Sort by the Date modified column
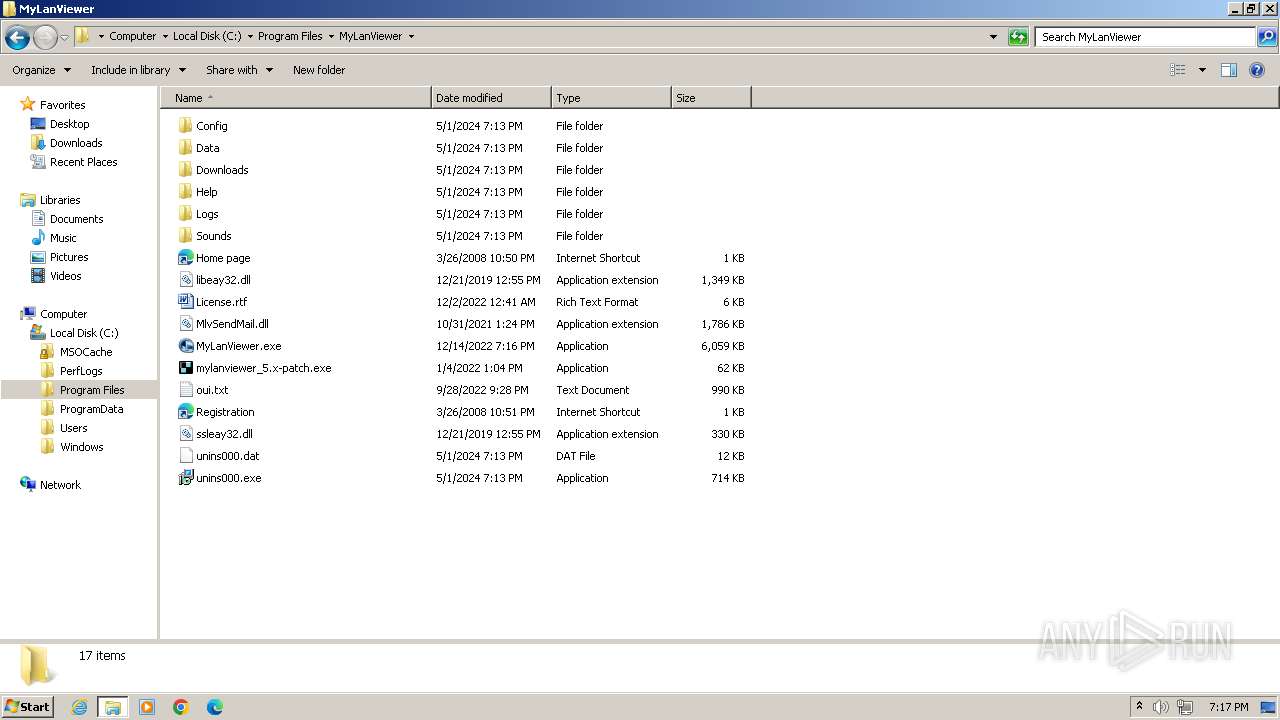Screen dimensions: 1280x720 (x=491, y=98)
